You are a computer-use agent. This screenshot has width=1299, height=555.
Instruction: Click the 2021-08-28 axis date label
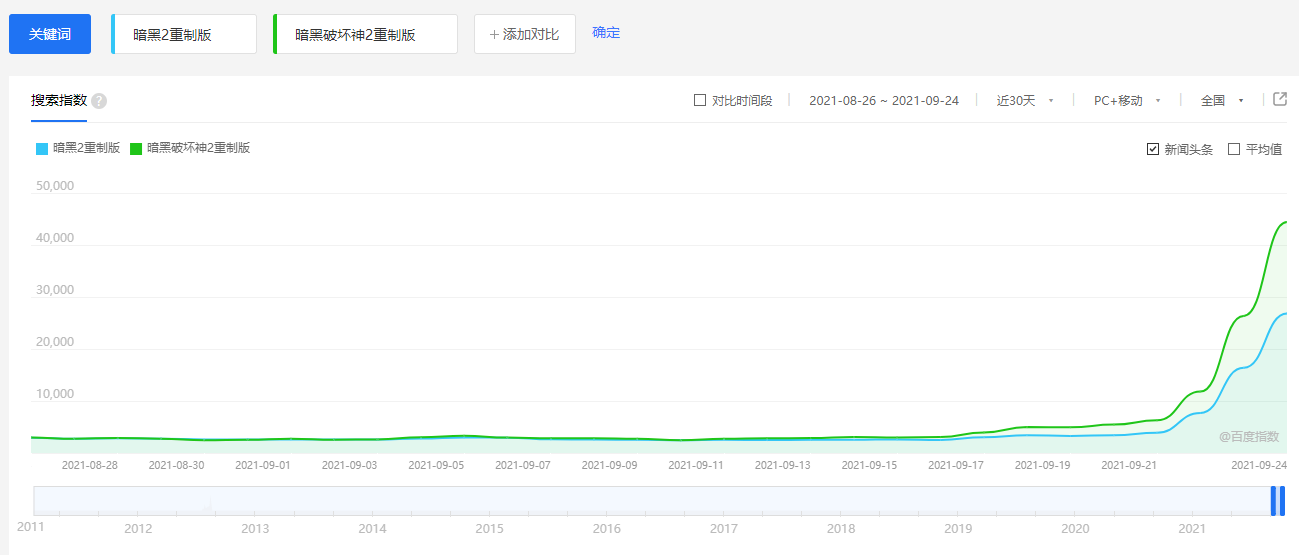90,465
